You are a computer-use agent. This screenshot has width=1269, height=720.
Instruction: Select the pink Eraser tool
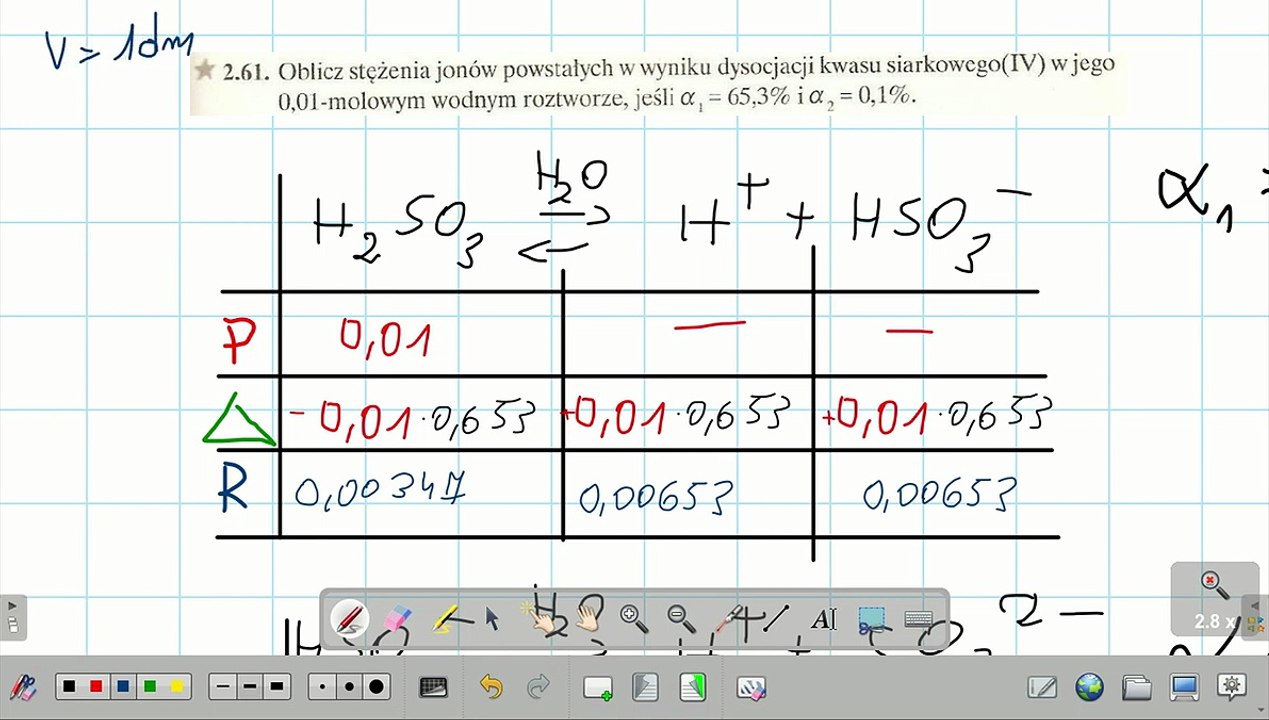pyautogui.click(x=398, y=619)
